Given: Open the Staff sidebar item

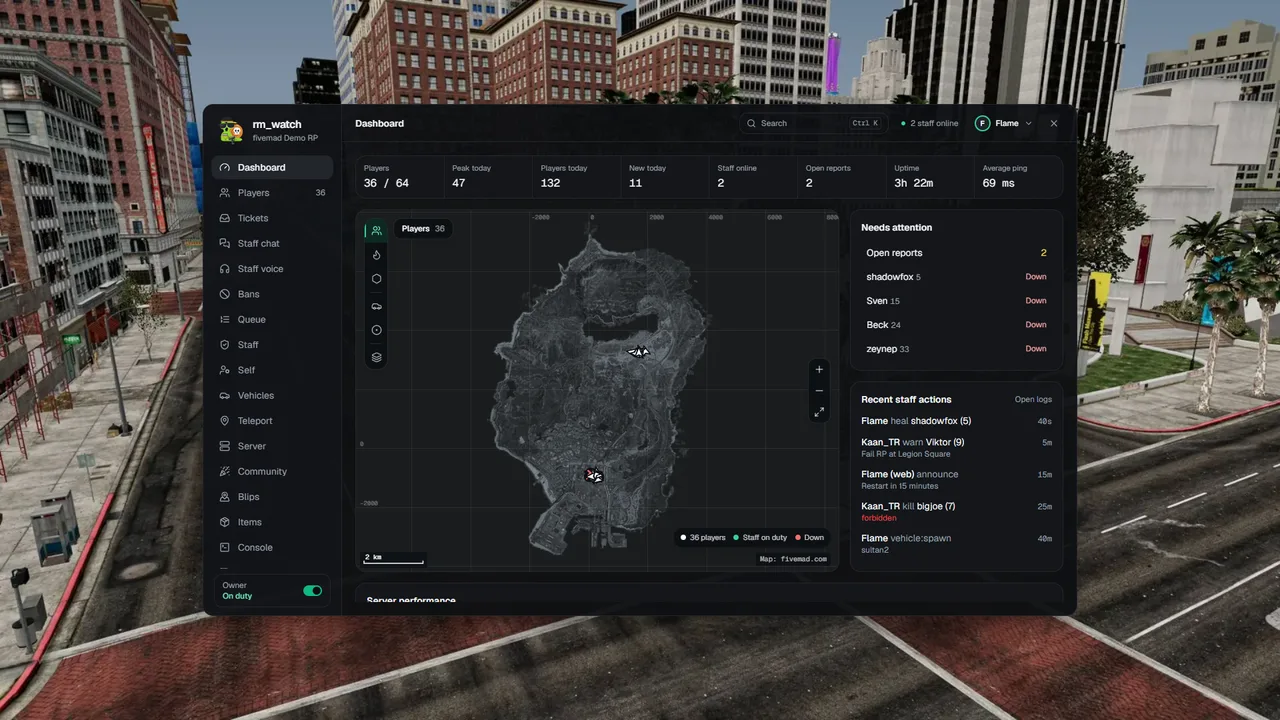Looking at the screenshot, I should point(273,345).
